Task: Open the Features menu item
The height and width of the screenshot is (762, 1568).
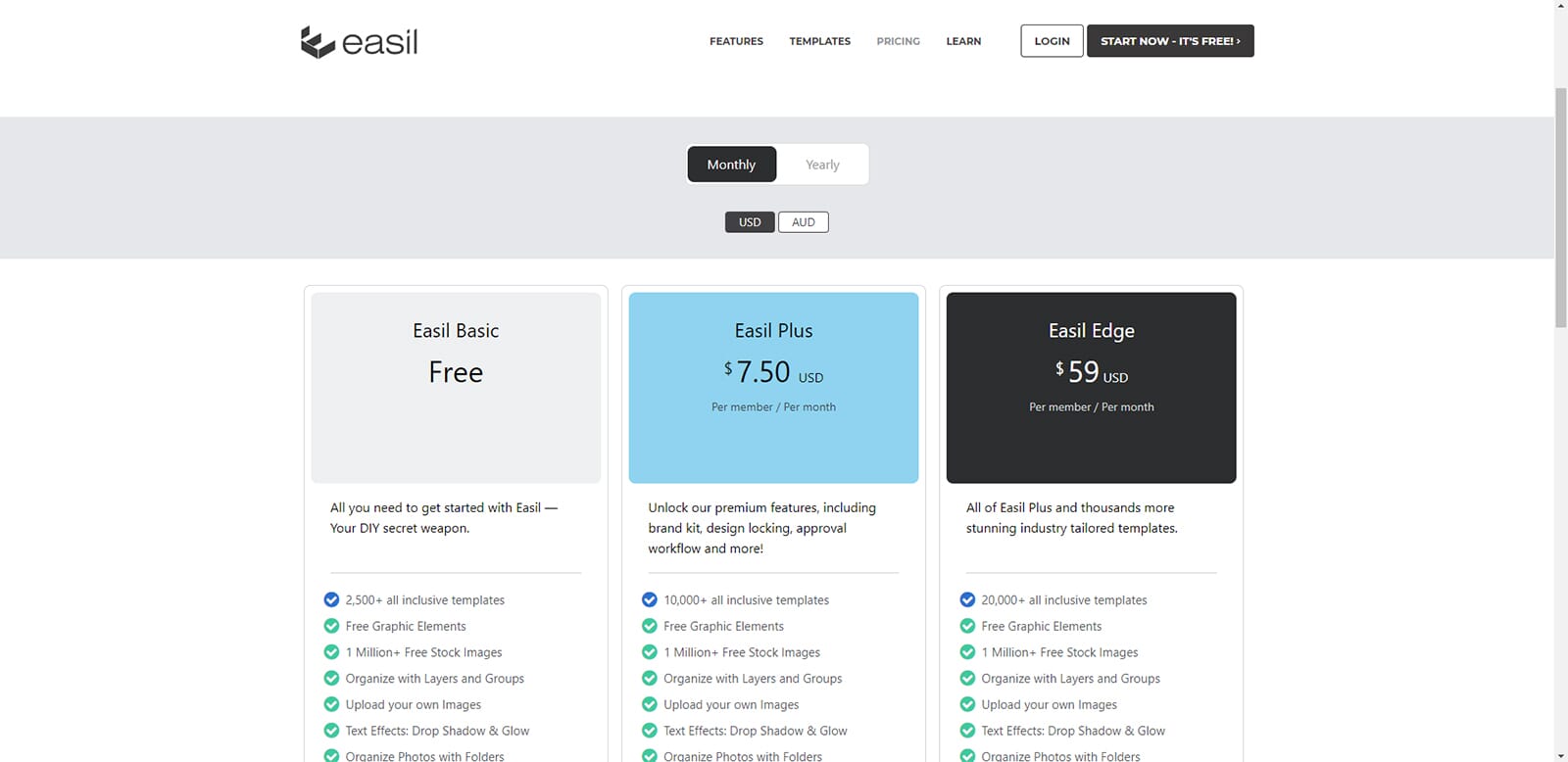Action: coord(736,41)
